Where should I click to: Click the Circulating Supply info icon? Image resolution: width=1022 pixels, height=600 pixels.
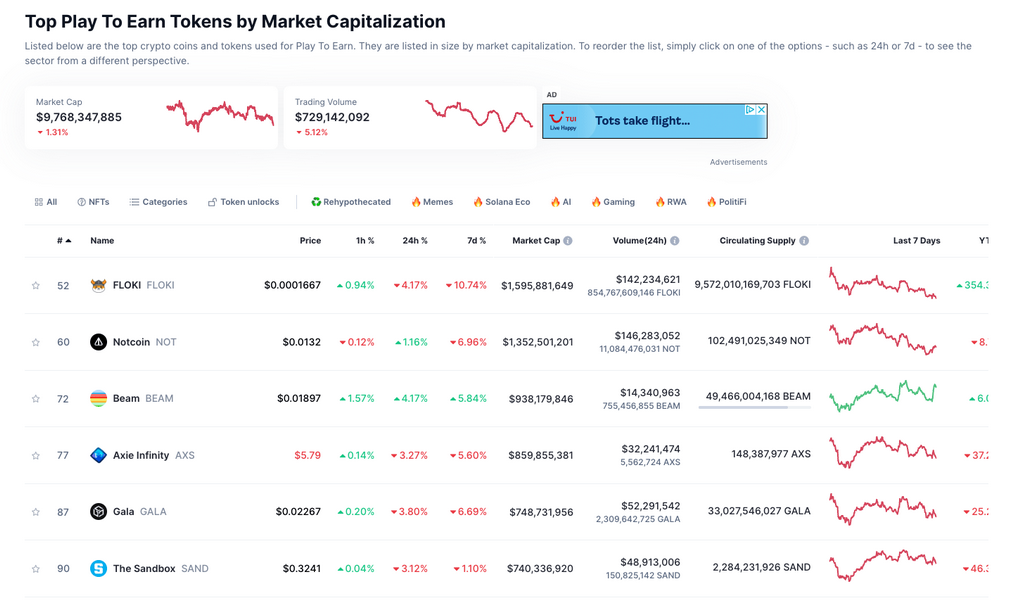804,241
